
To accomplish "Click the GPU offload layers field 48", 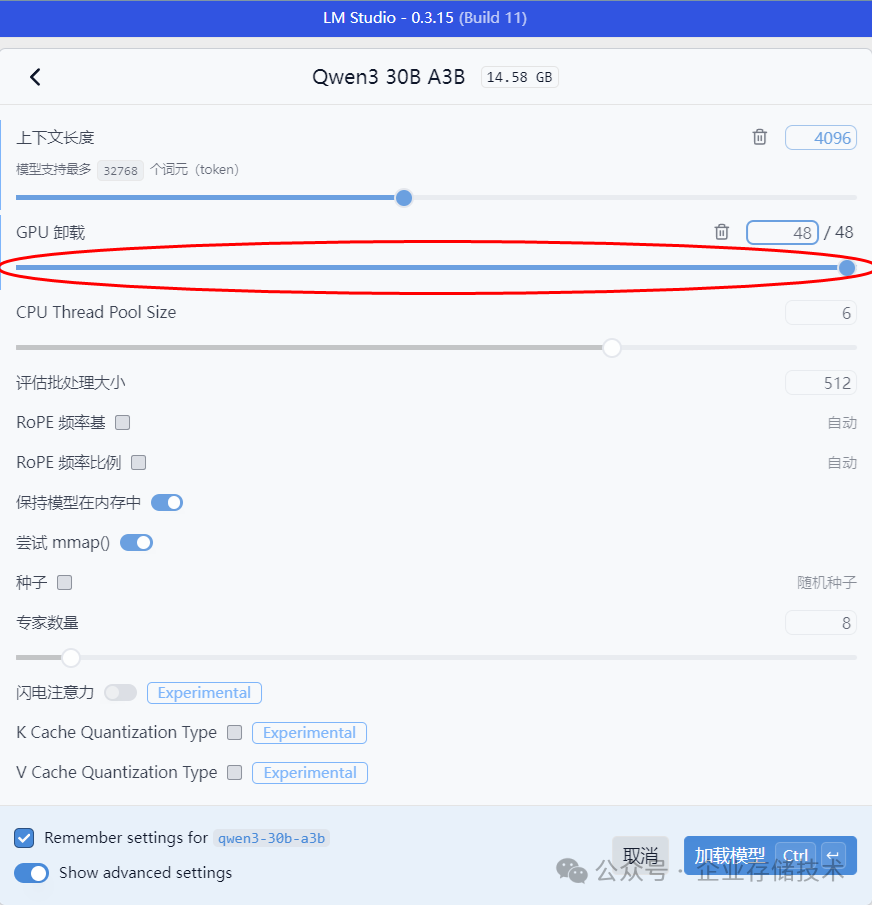I will click(782, 233).
